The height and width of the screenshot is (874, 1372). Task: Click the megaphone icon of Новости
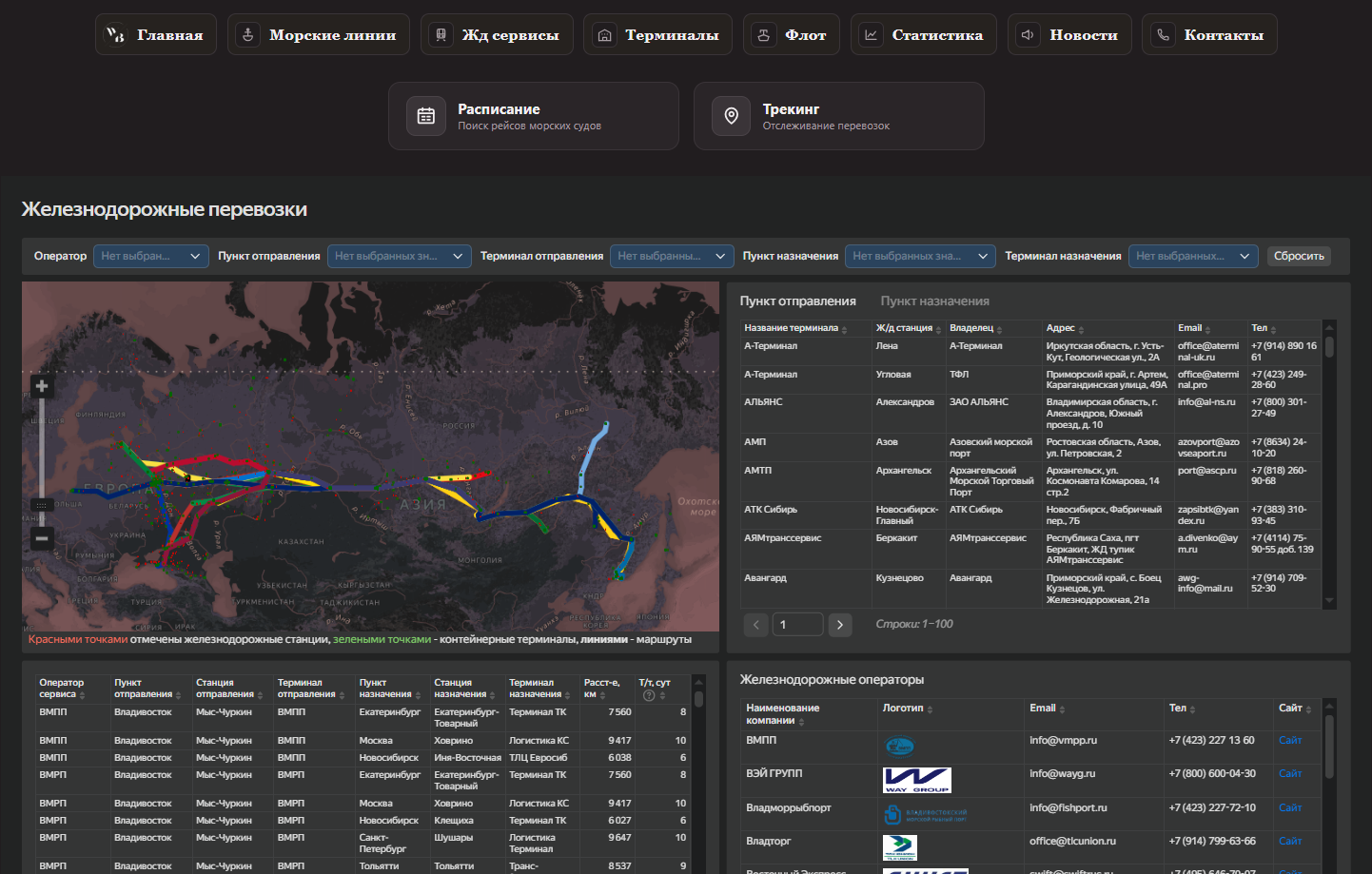click(x=1028, y=35)
